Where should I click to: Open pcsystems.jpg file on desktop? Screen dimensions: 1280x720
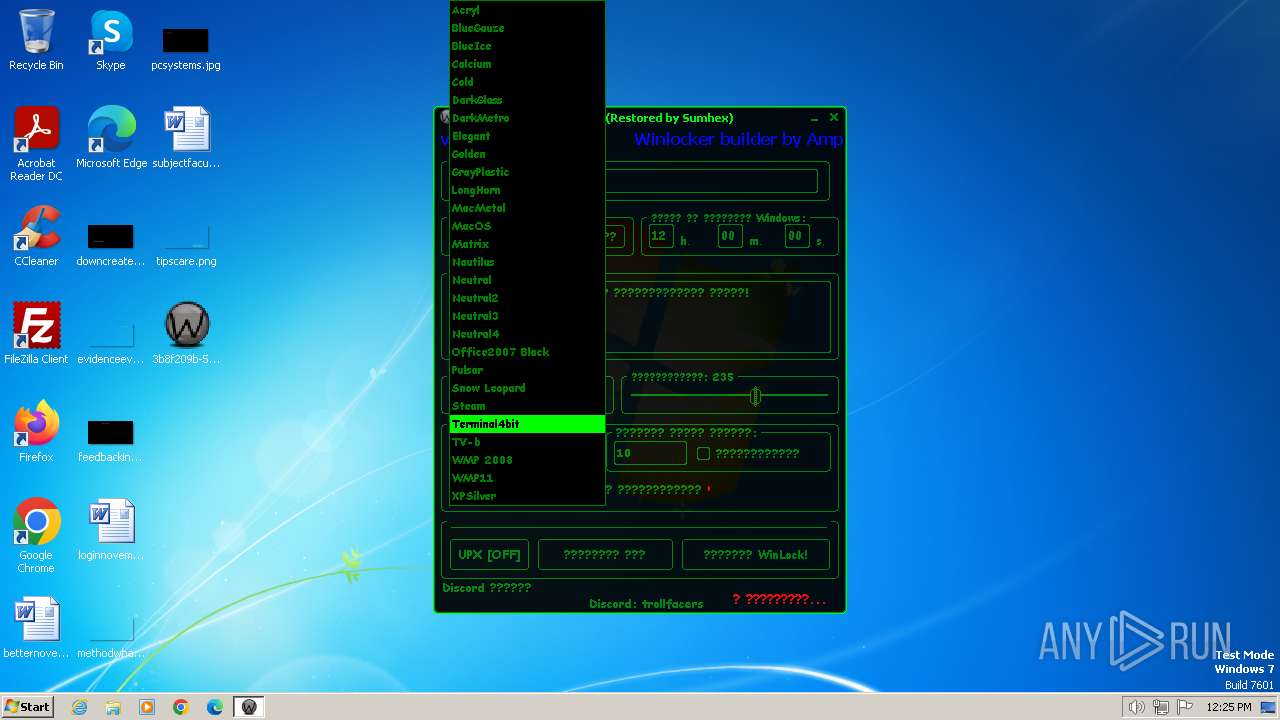pos(186,48)
